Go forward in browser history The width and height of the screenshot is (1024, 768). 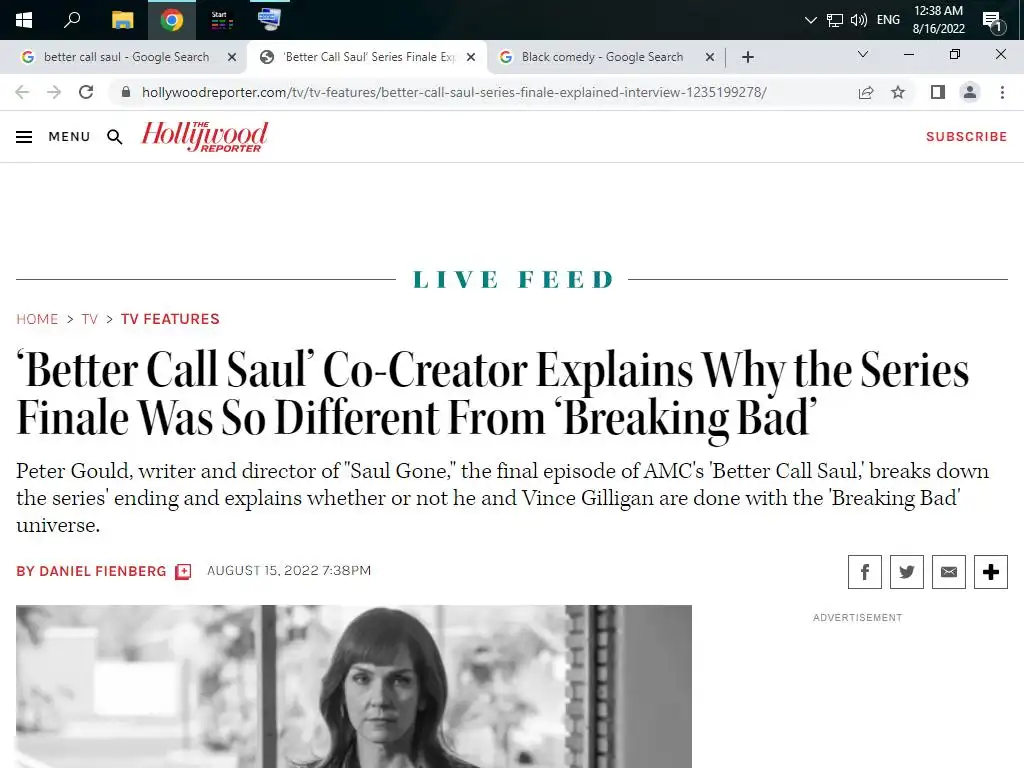coord(54,92)
